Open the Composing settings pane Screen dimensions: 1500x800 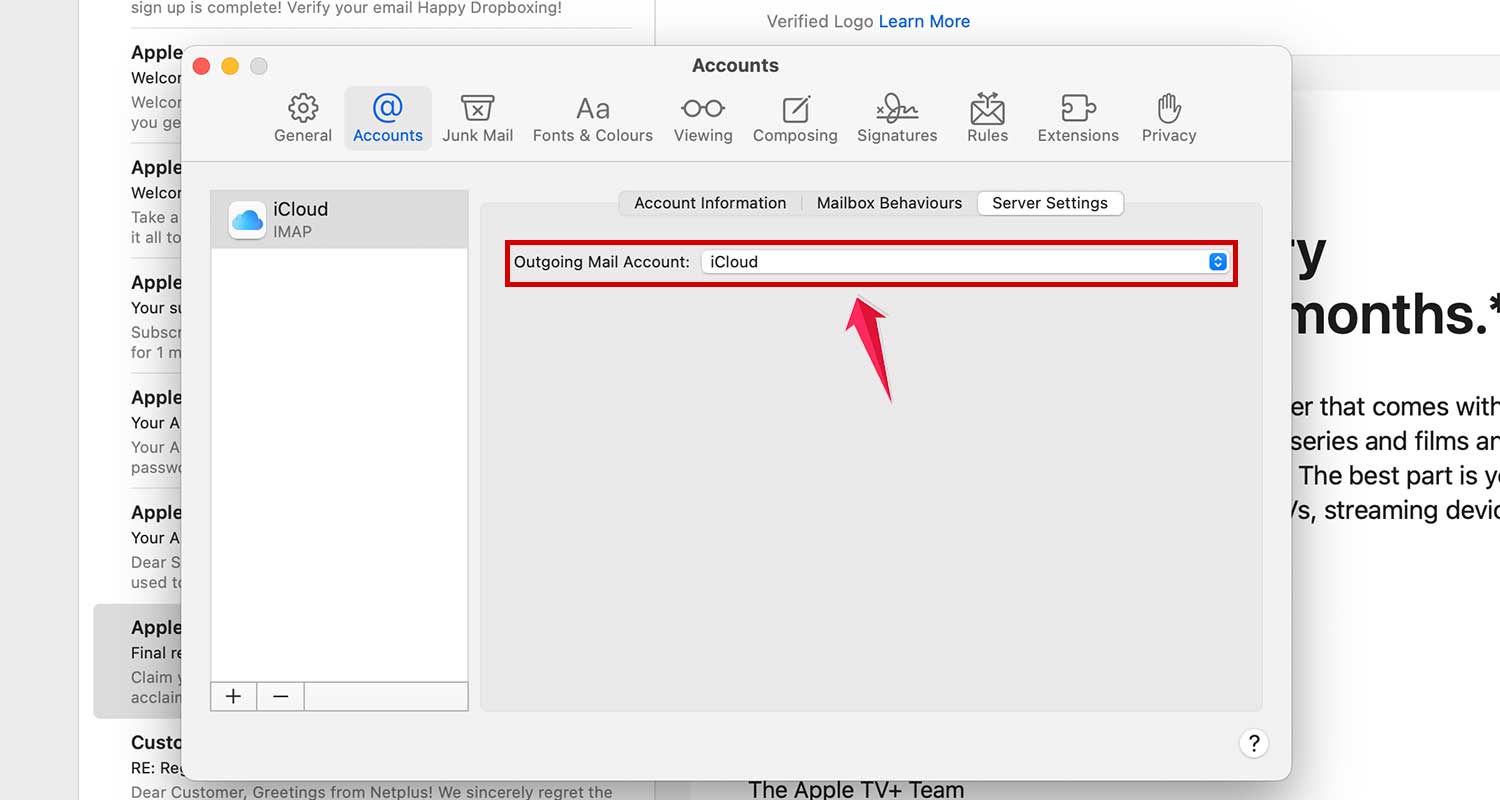point(795,117)
